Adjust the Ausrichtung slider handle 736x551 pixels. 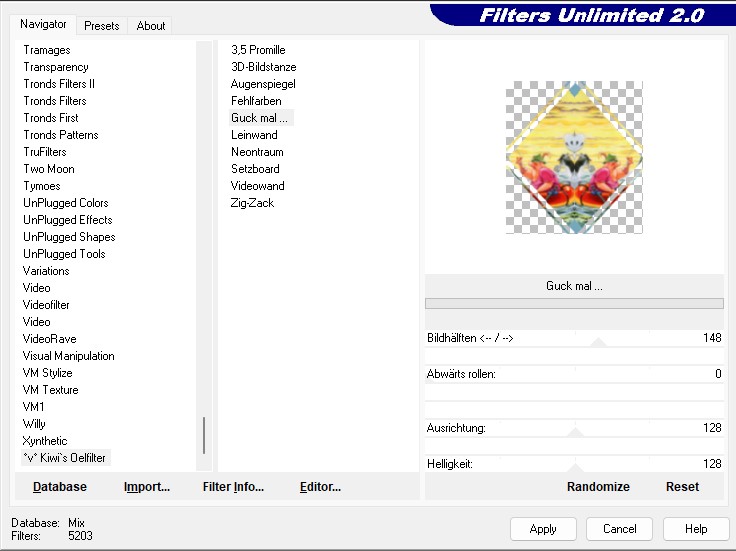coord(575,432)
